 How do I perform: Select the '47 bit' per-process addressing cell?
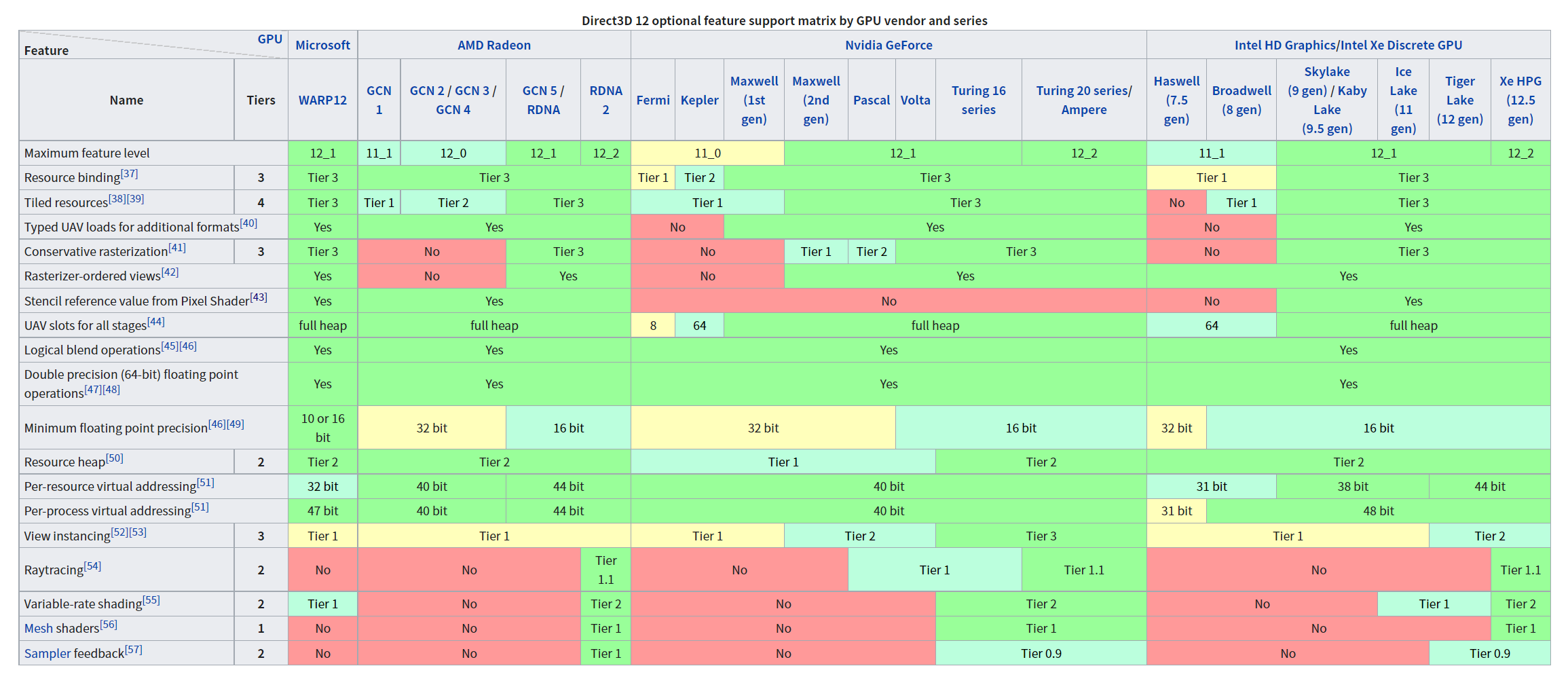322,511
